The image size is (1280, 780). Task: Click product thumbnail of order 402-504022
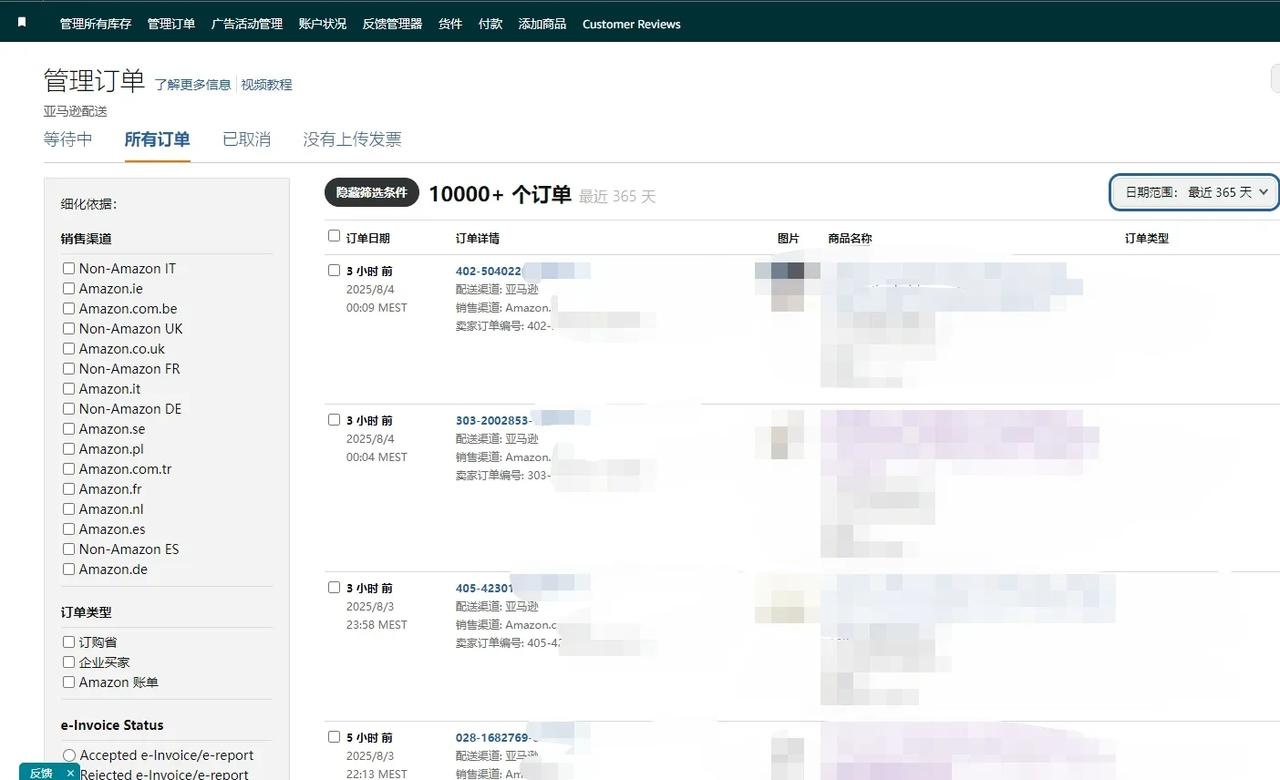[788, 286]
